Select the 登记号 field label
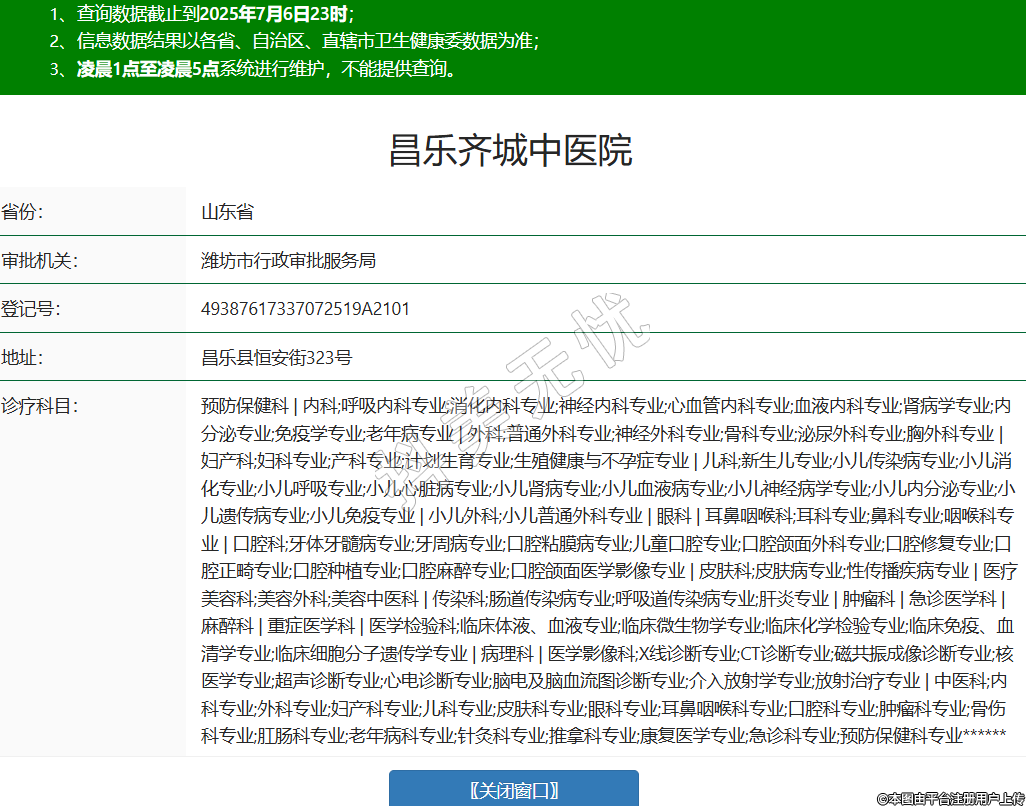The height and width of the screenshot is (806, 1026). (x=31, y=309)
